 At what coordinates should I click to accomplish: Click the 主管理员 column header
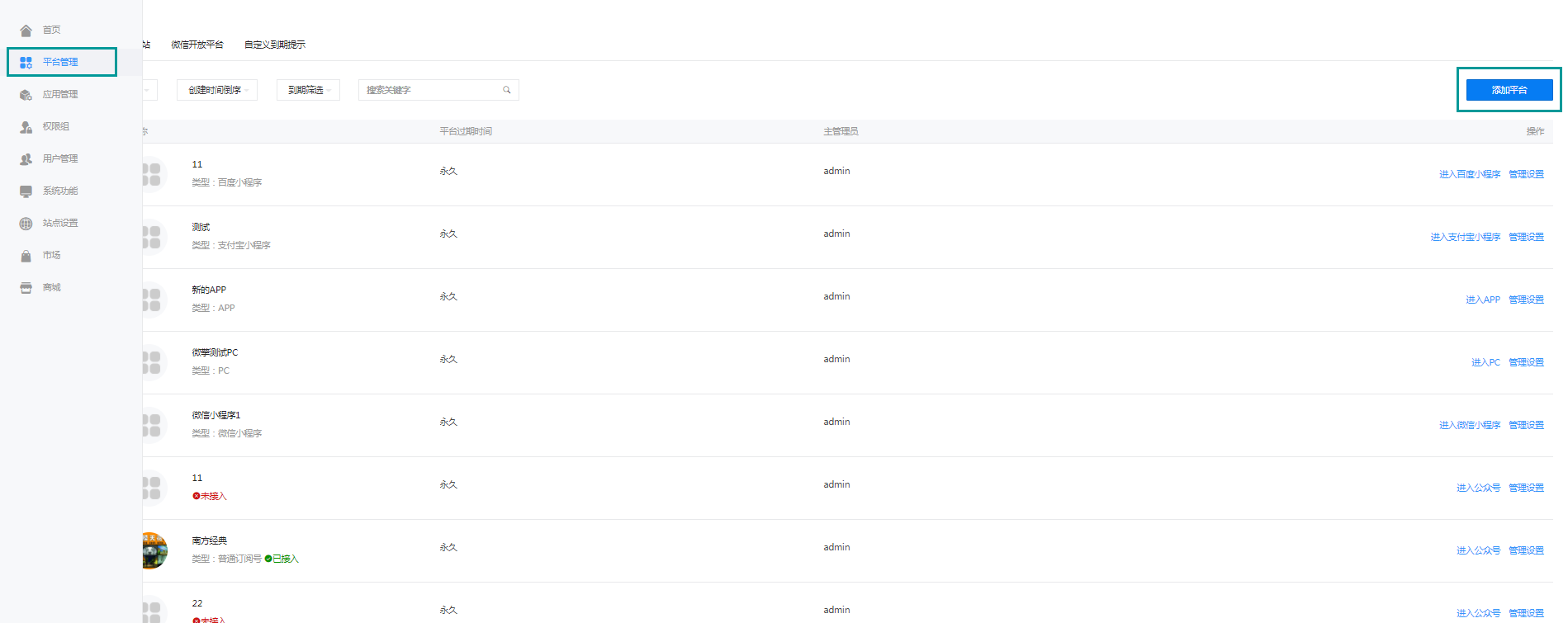click(x=841, y=131)
